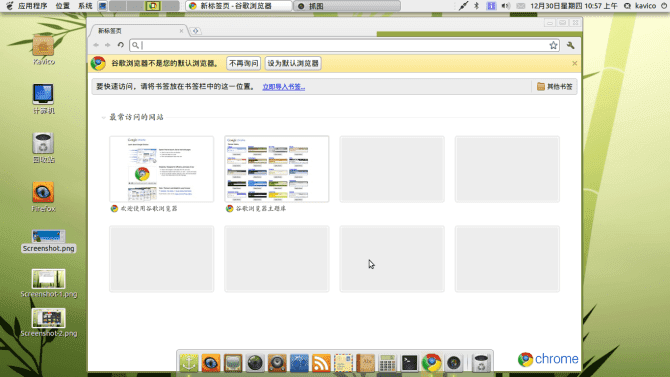Image resolution: width=670 pixels, height=377 pixels.
Task: Select the 抓图 taskbar entry
Action: 347,6
